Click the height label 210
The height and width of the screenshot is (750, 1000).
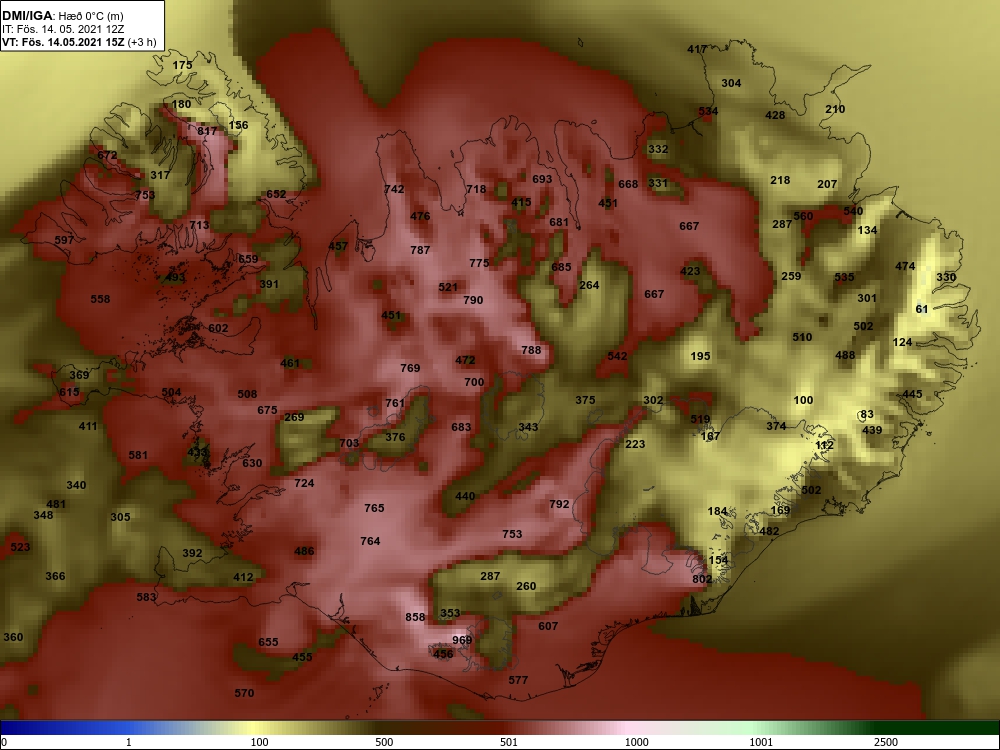point(835,109)
